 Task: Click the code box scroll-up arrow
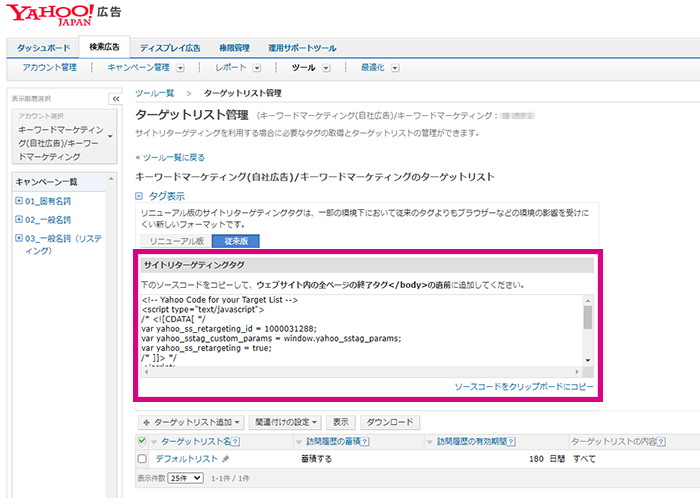(588, 300)
